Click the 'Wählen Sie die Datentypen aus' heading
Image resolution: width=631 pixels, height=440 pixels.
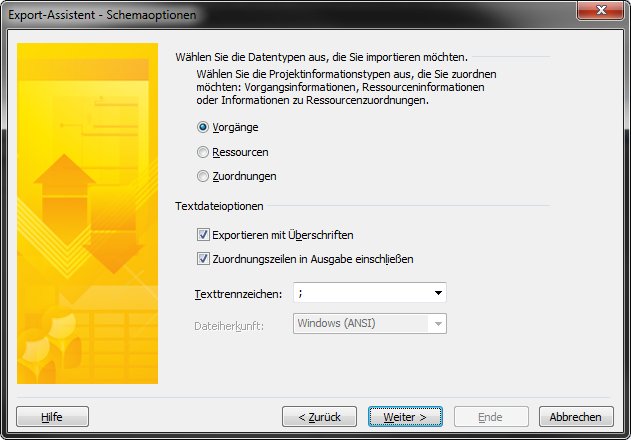pos(321,58)
